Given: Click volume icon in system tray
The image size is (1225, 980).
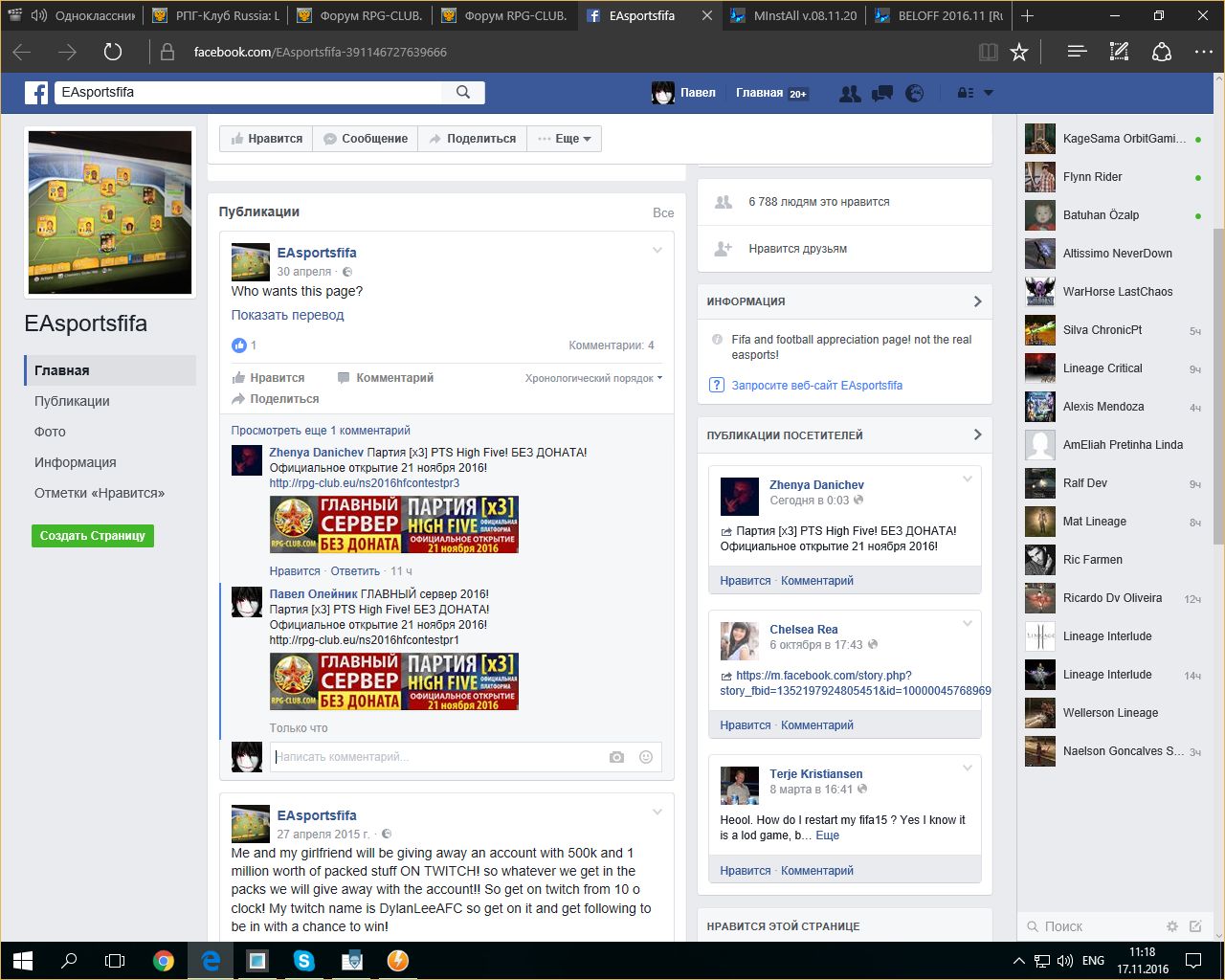Looking at the screenshot, I should click(x=1065, y=961).
